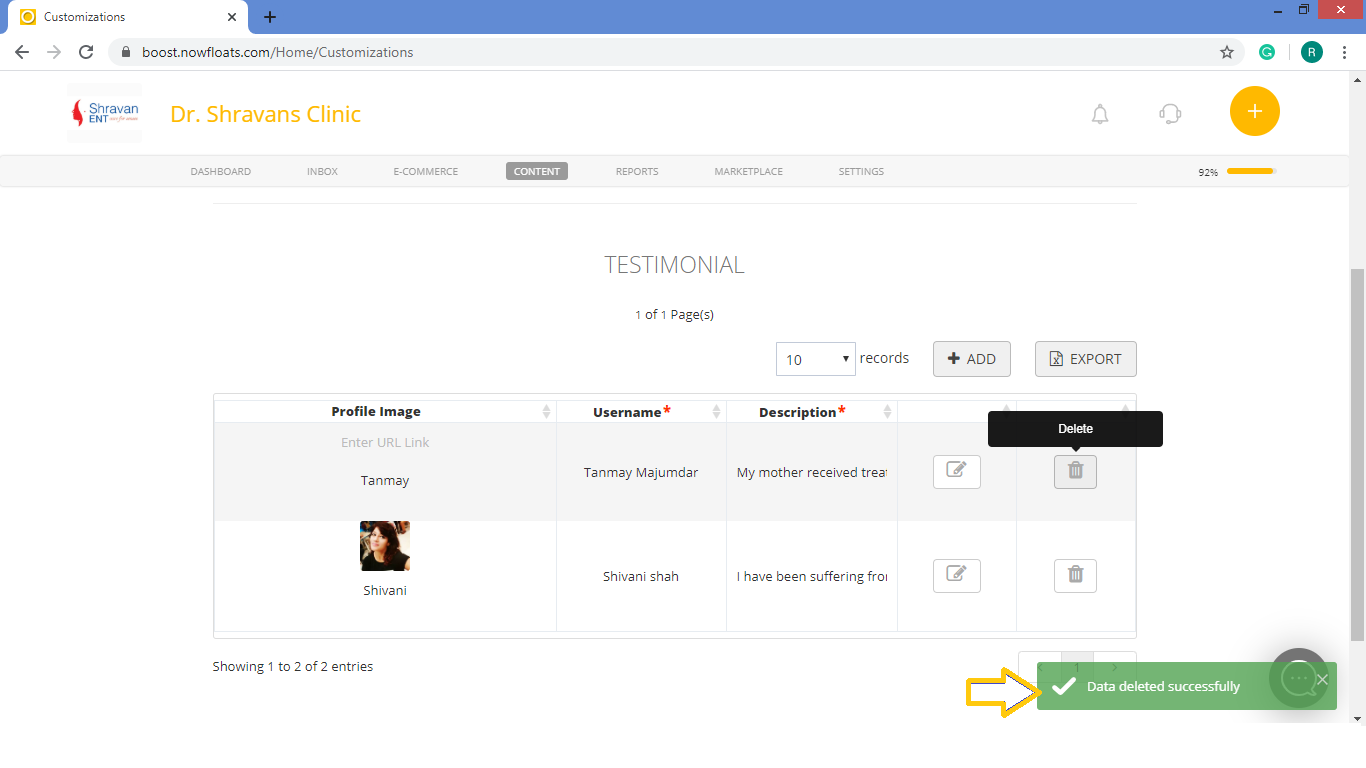Open the Chrome profile avatar R
Viewport: 1366px width, 768px height.
pos(1312,52)
